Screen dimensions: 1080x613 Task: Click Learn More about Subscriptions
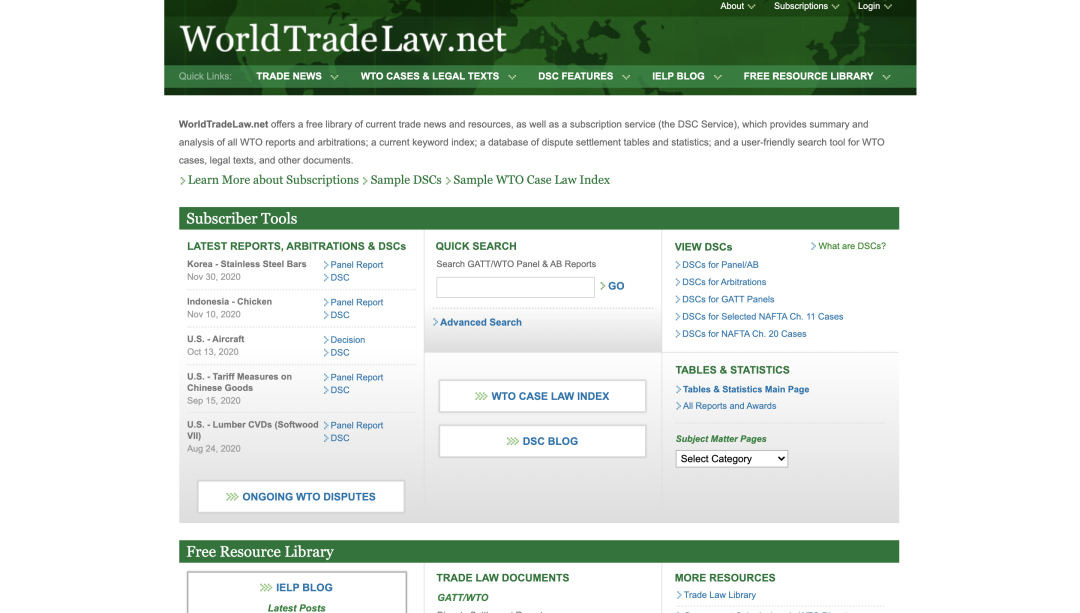(x=272, y=180)
